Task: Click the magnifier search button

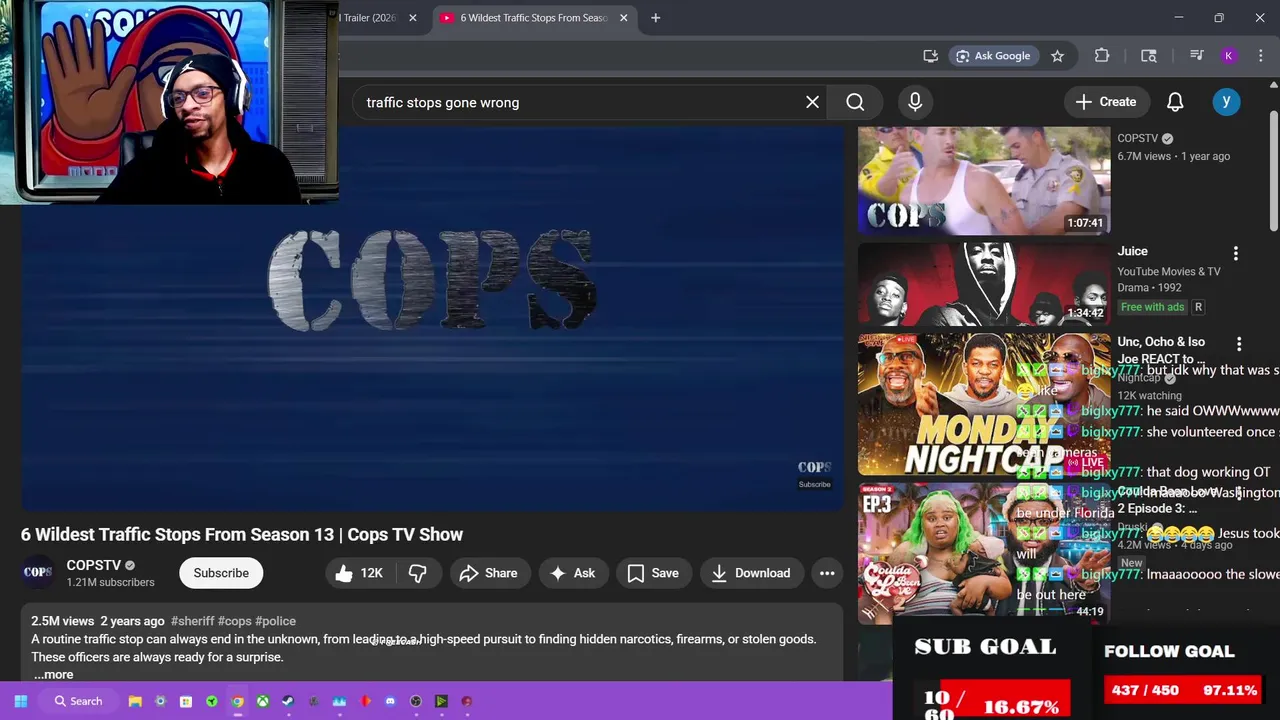Action: pos(855,102)
